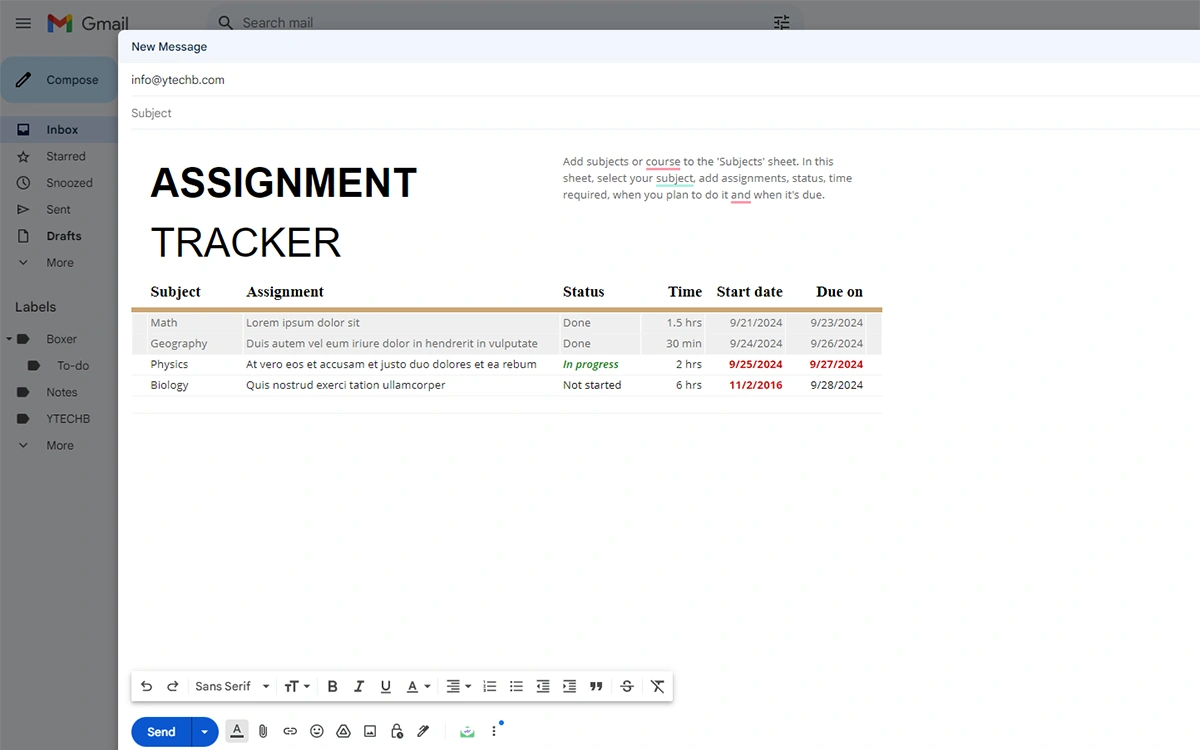
Task: Open the Boxer label
Action: click(61, 339)
